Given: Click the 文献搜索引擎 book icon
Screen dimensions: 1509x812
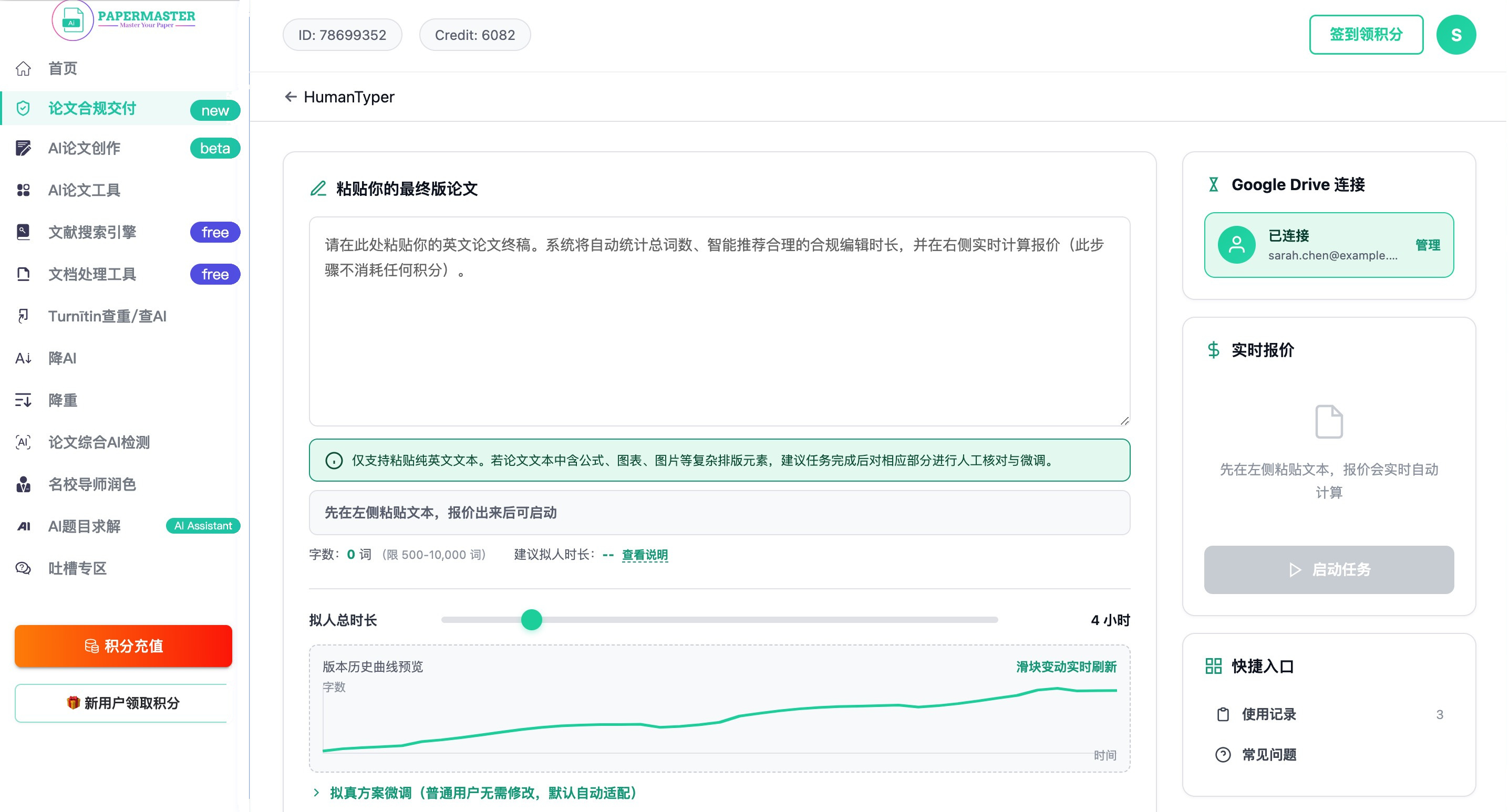Looking at the screenshot, I should click(x=24, y=233).
